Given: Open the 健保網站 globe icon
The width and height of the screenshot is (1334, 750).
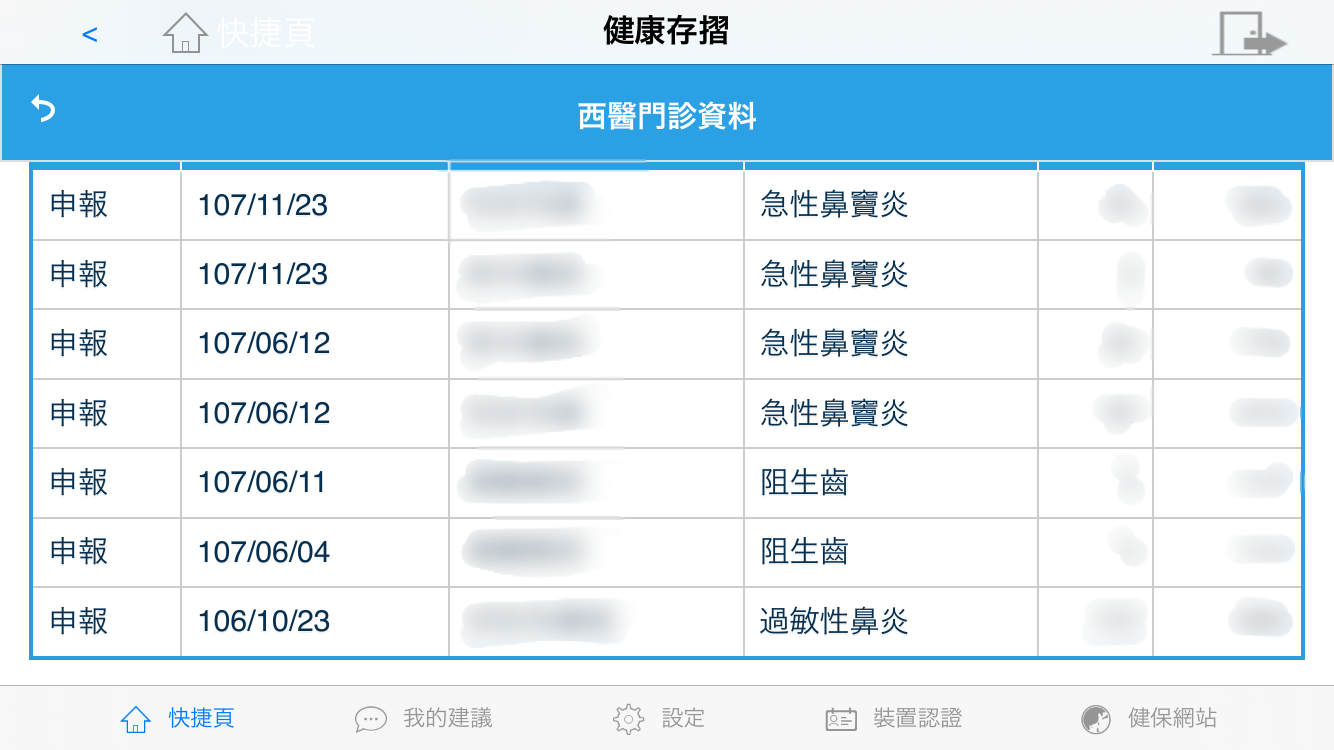Looking at the screenshot, I should click(1096, 719).
